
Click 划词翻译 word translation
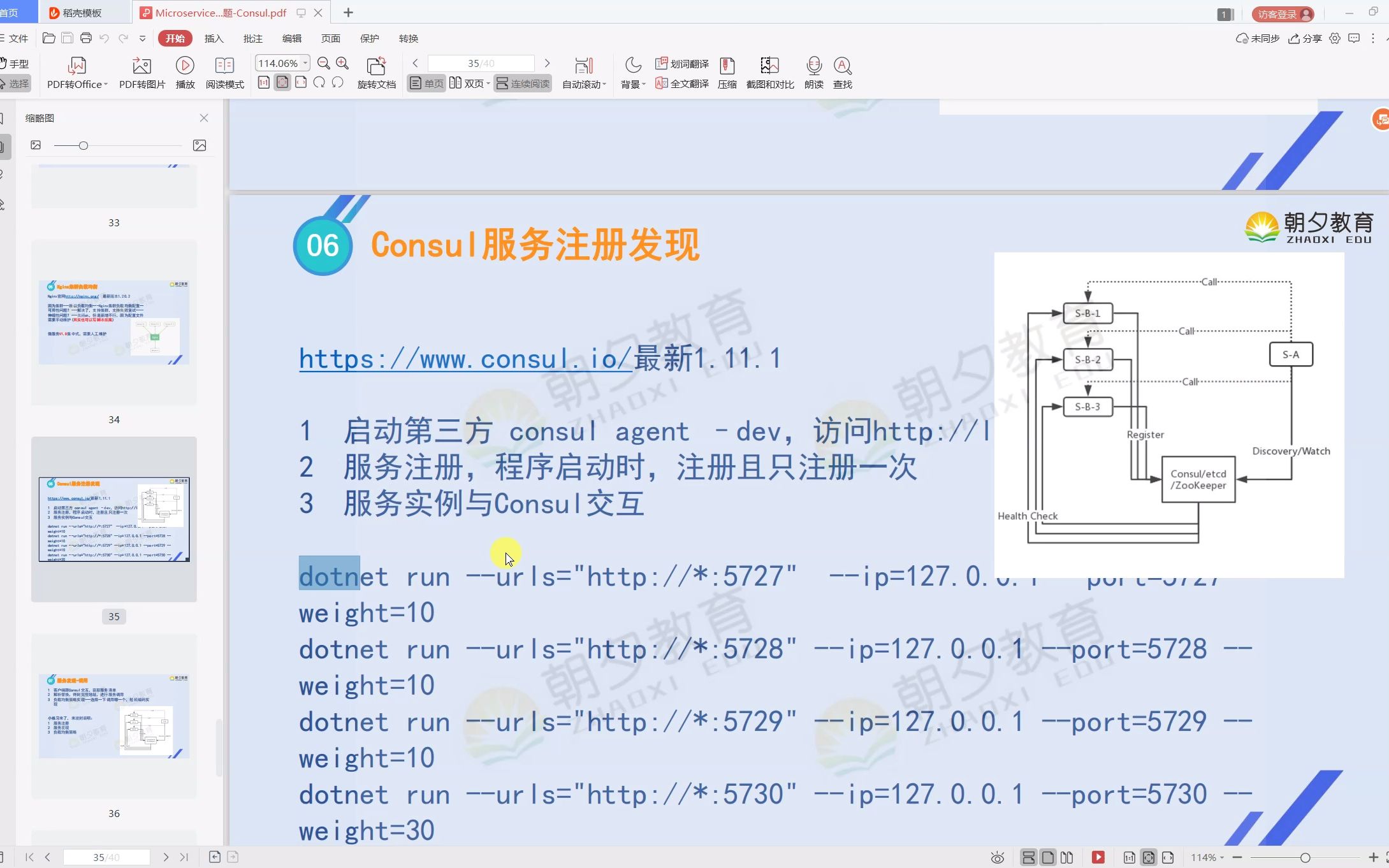pyautogui.click(x=682, y=64)
